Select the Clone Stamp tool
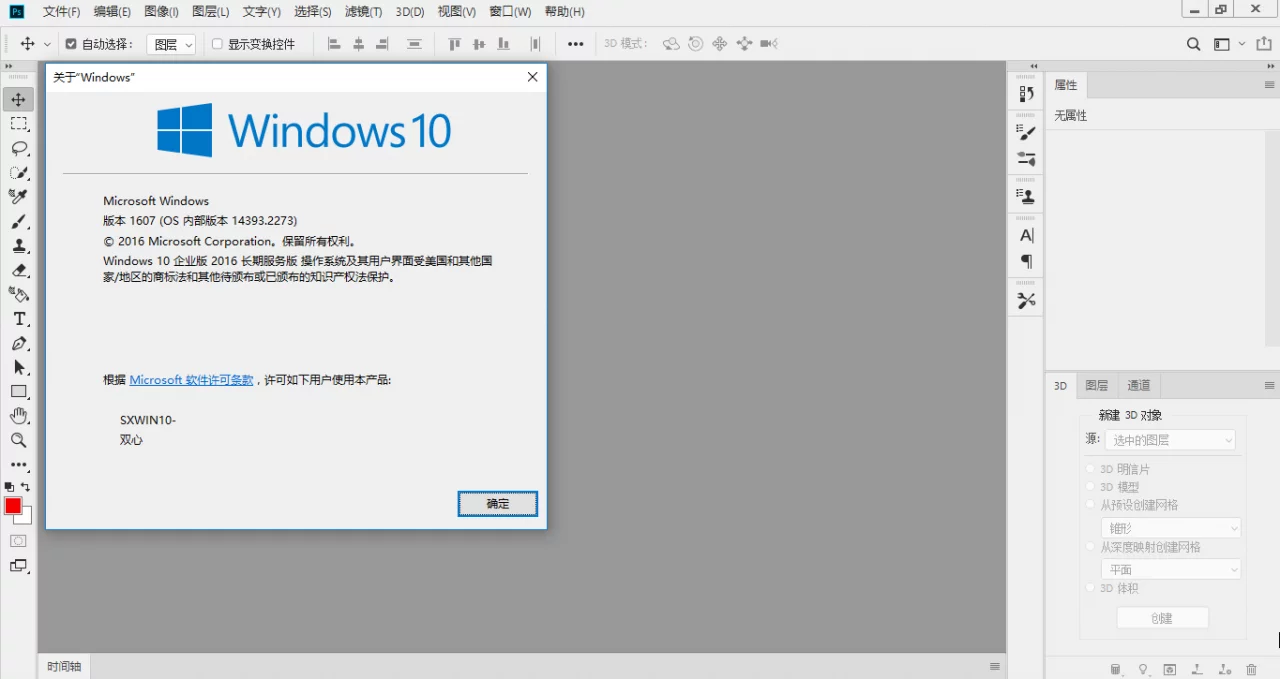 click(19, 246)
